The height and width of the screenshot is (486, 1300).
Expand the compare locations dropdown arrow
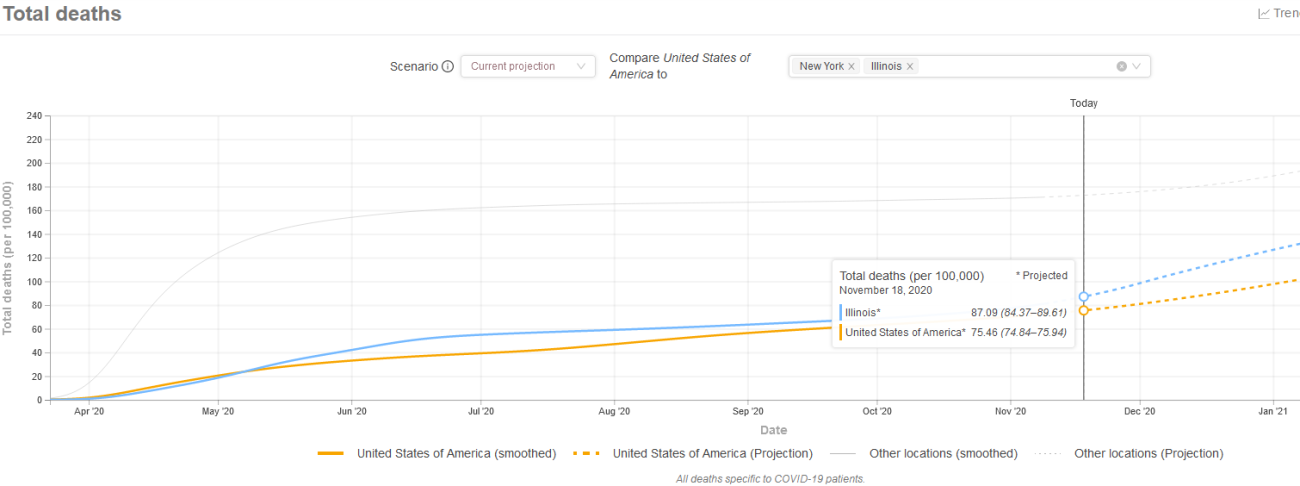click(x=1137, y=67)
